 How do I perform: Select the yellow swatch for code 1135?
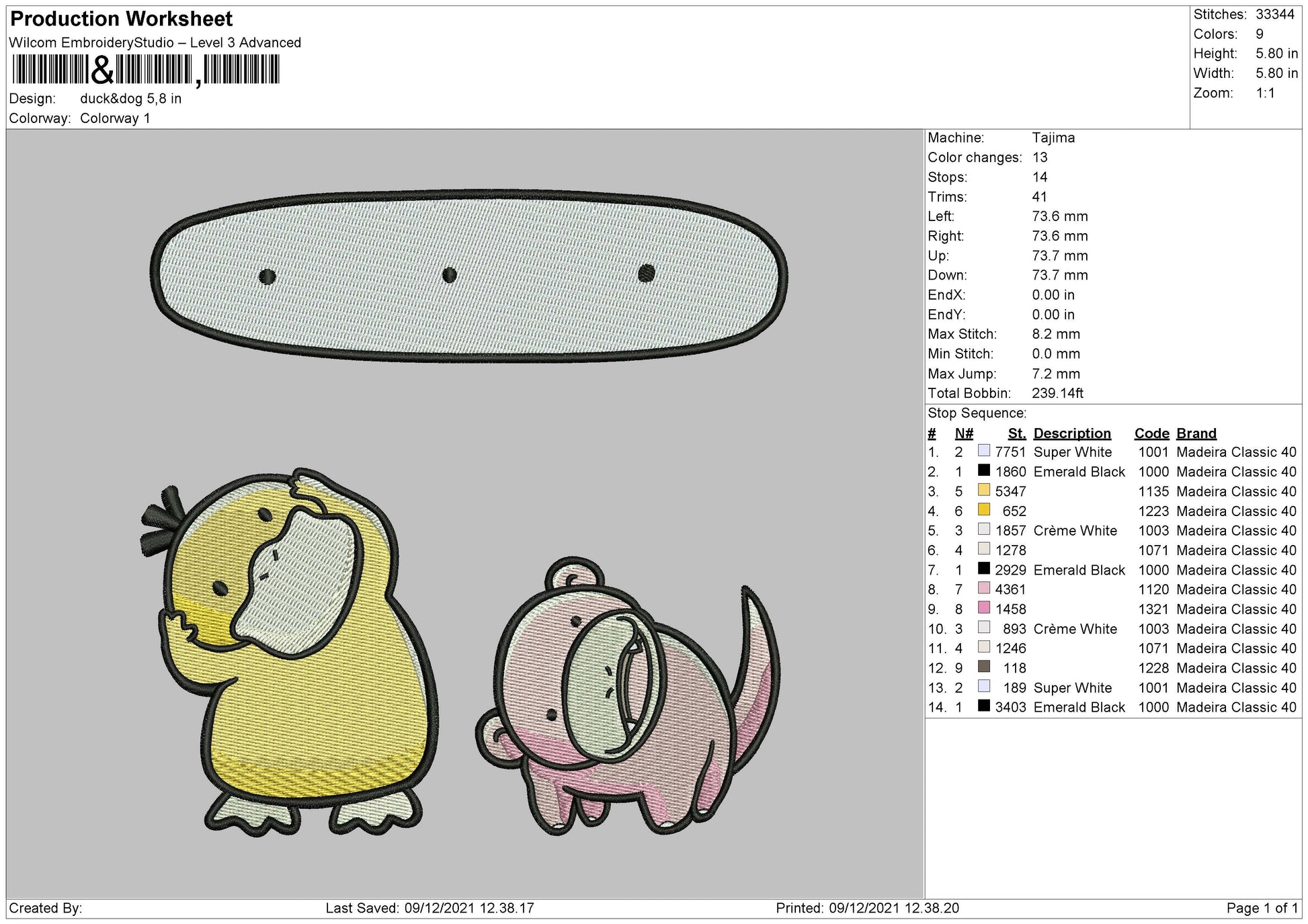click(984, 490)
